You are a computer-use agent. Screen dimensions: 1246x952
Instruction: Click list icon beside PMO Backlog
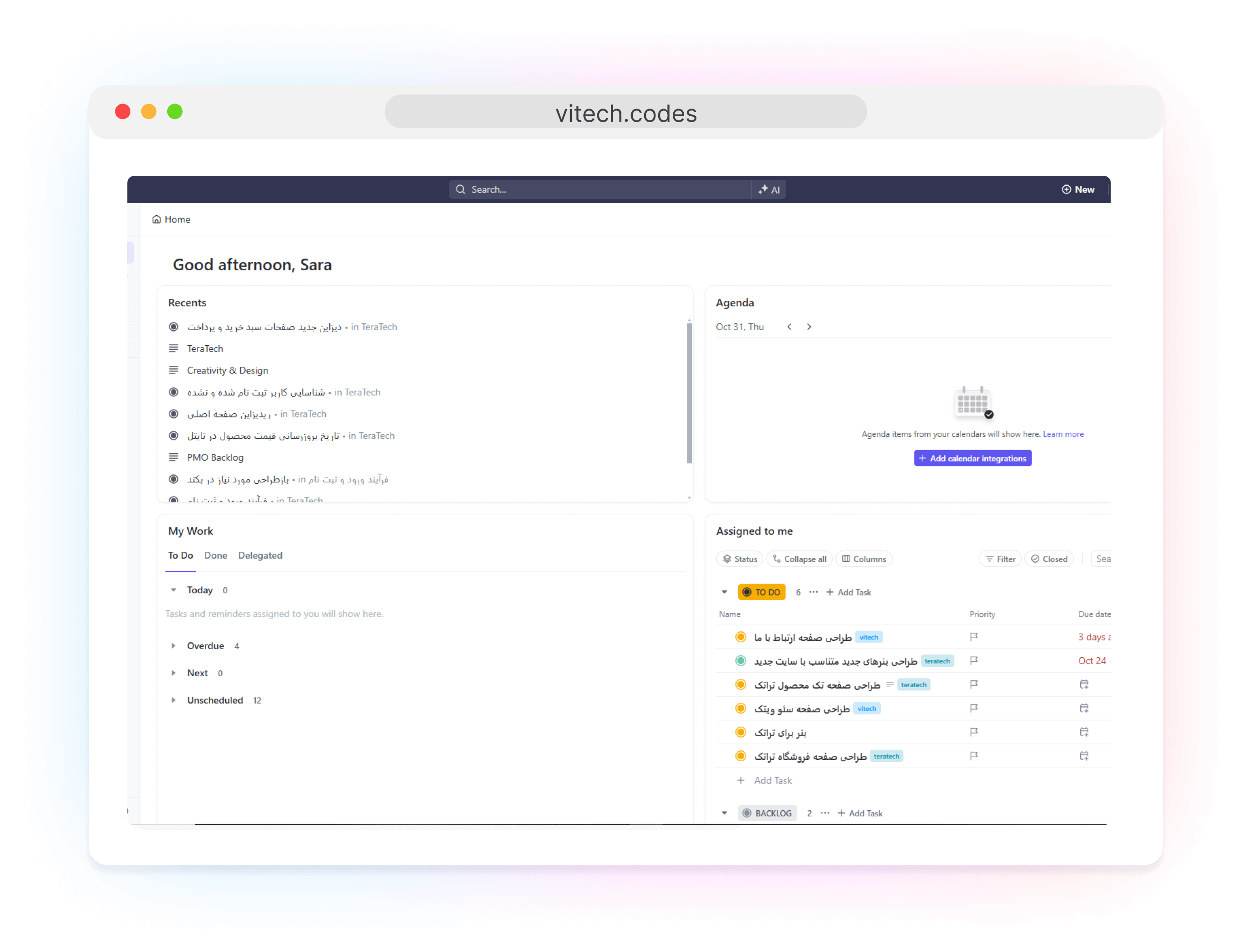174,457
